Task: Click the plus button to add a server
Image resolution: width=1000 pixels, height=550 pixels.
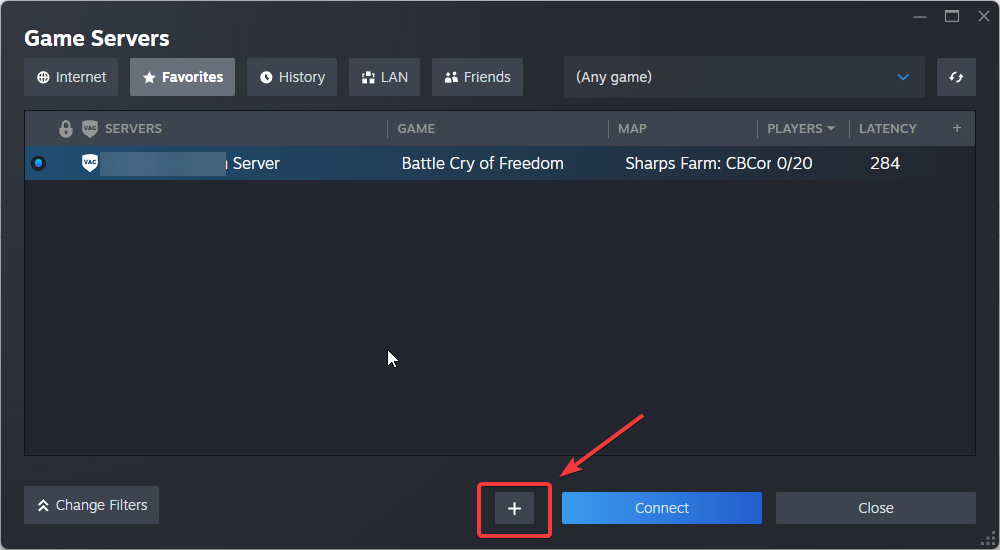Action: tap(515, 508)
